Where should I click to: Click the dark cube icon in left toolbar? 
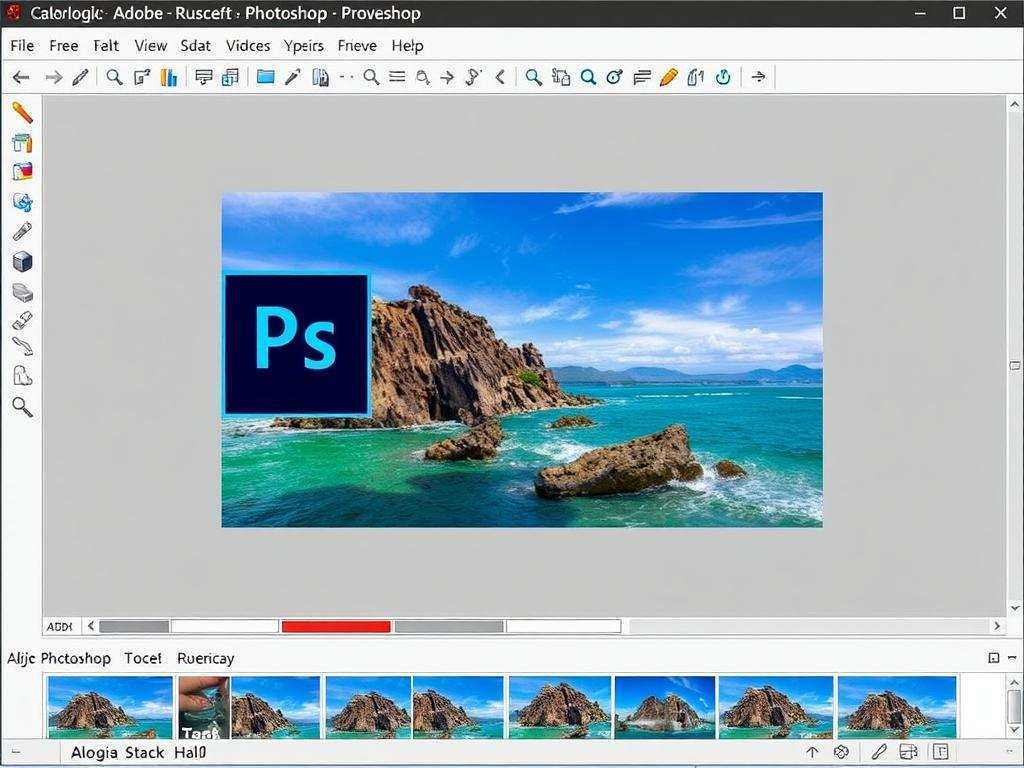(x=22, y=262)
